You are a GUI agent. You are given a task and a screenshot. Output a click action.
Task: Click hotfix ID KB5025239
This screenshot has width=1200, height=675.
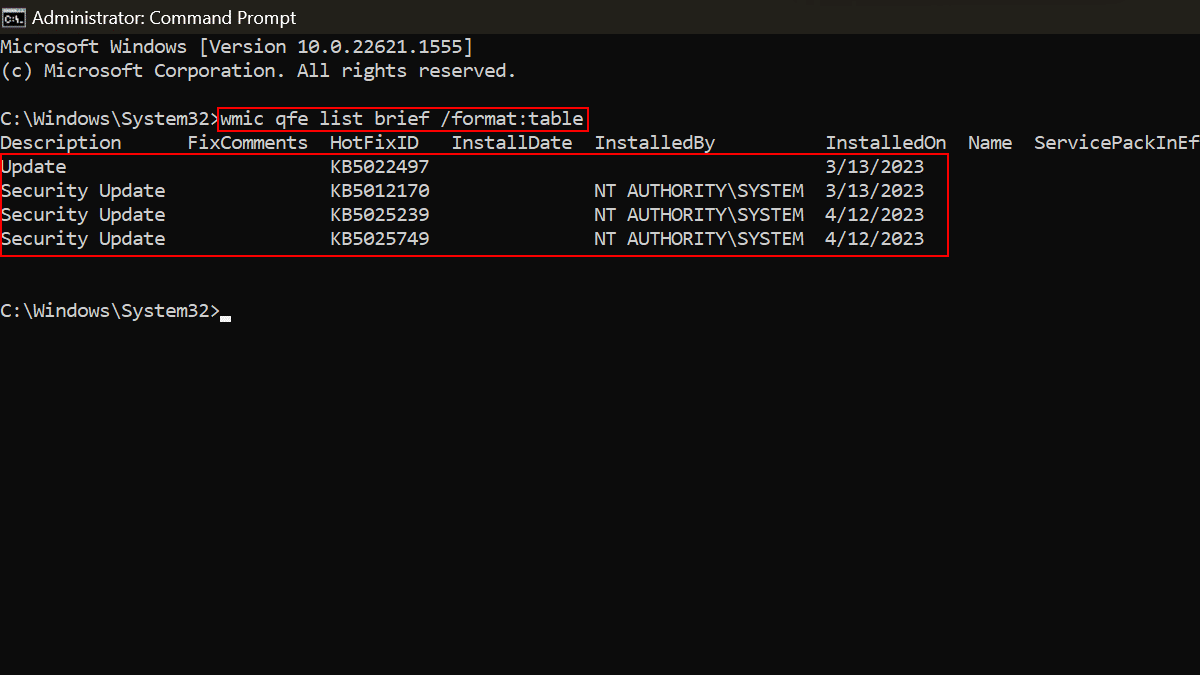coord(380,215)
